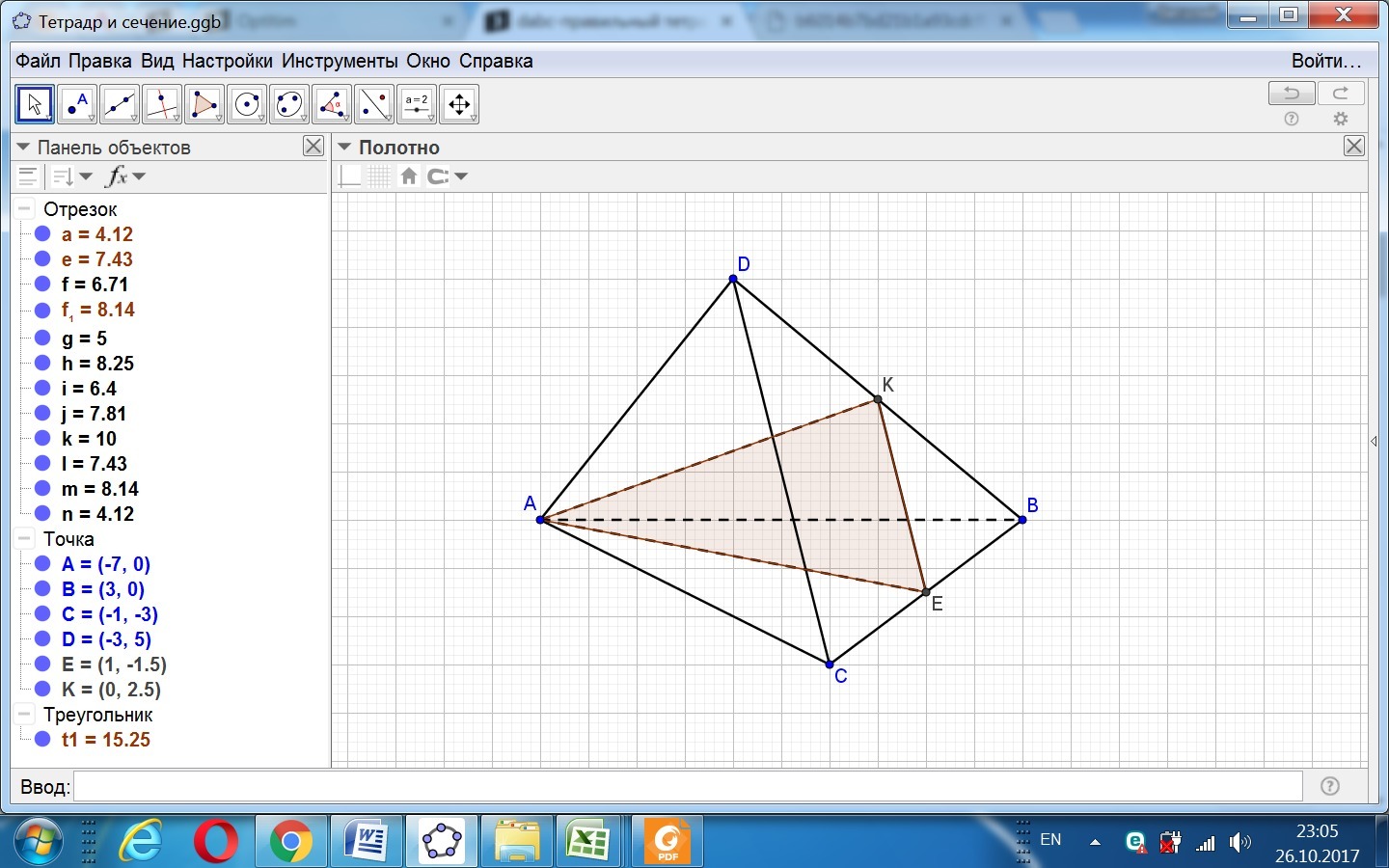Viewport: 1389px width, 868px height.
Task: Click the Undo arrow button
Action: pyautogui.click(x=1292, y=94)
